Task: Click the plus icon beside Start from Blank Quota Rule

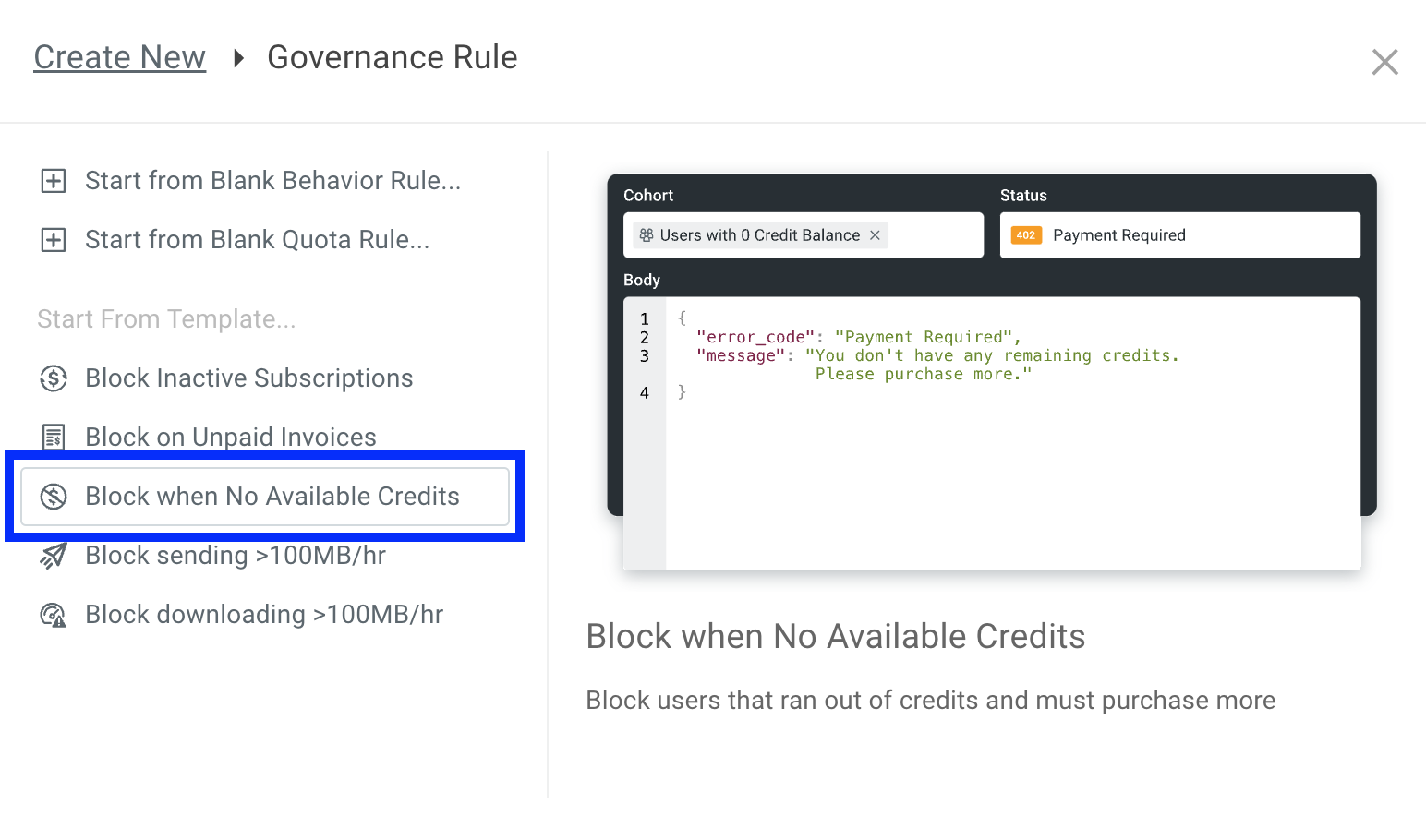Action: pyautogui.click(x=53, y=239)
